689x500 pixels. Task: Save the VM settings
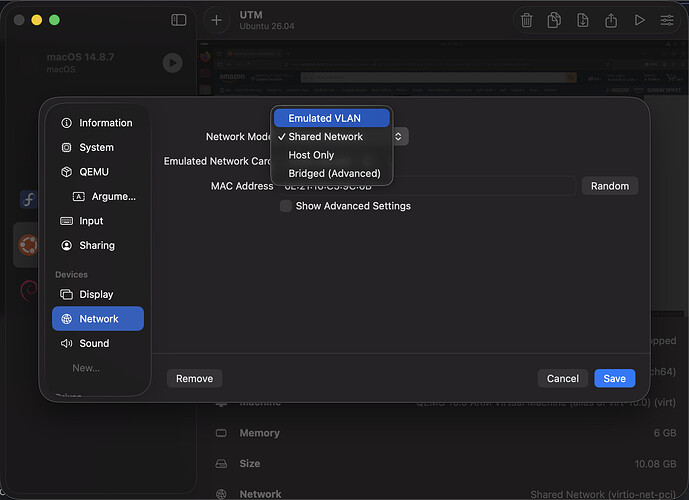pyautogui.click(x=614, y=378)
